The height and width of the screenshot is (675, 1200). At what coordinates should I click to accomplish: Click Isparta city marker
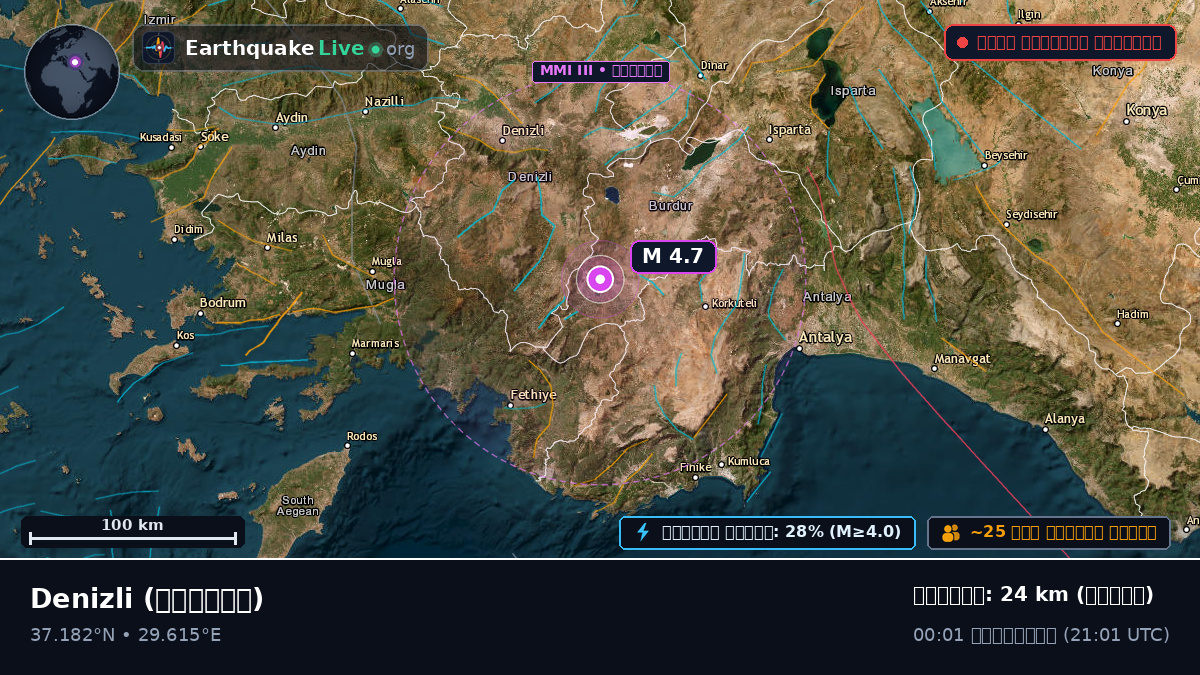[x=769, y=139]
